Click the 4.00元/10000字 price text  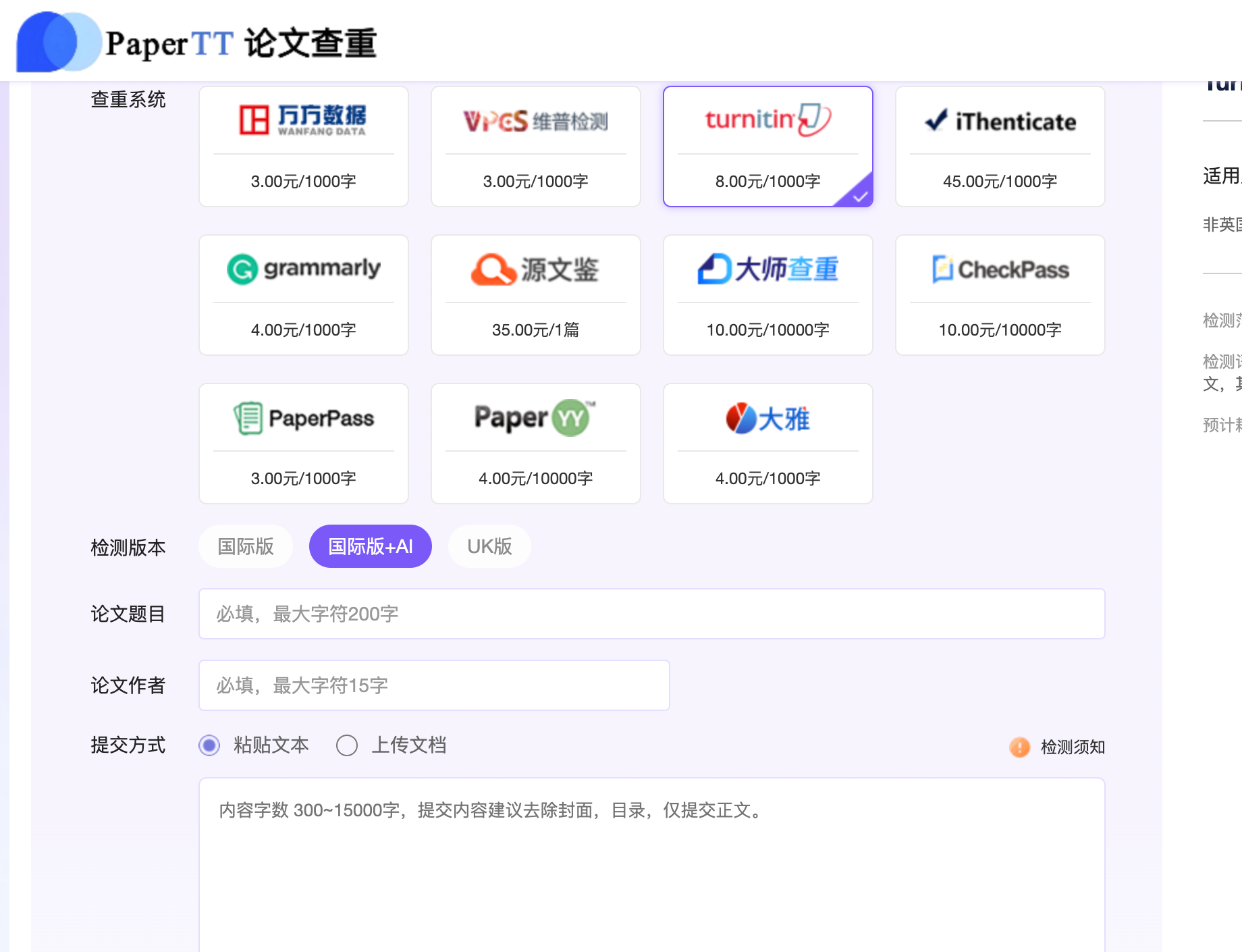(x=536, y=478)
